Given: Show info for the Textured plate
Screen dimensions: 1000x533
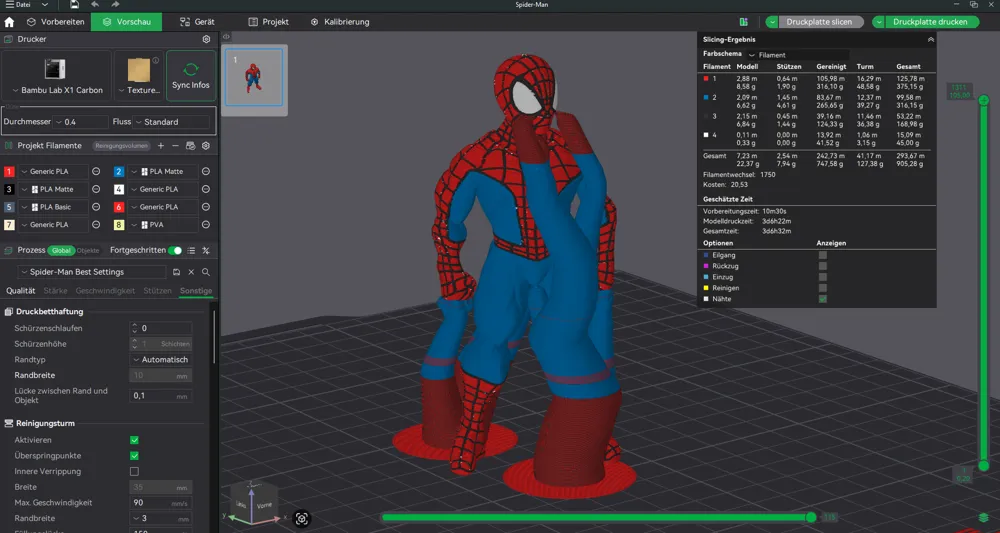Looking at the screenshot, I should pos(156,61).
